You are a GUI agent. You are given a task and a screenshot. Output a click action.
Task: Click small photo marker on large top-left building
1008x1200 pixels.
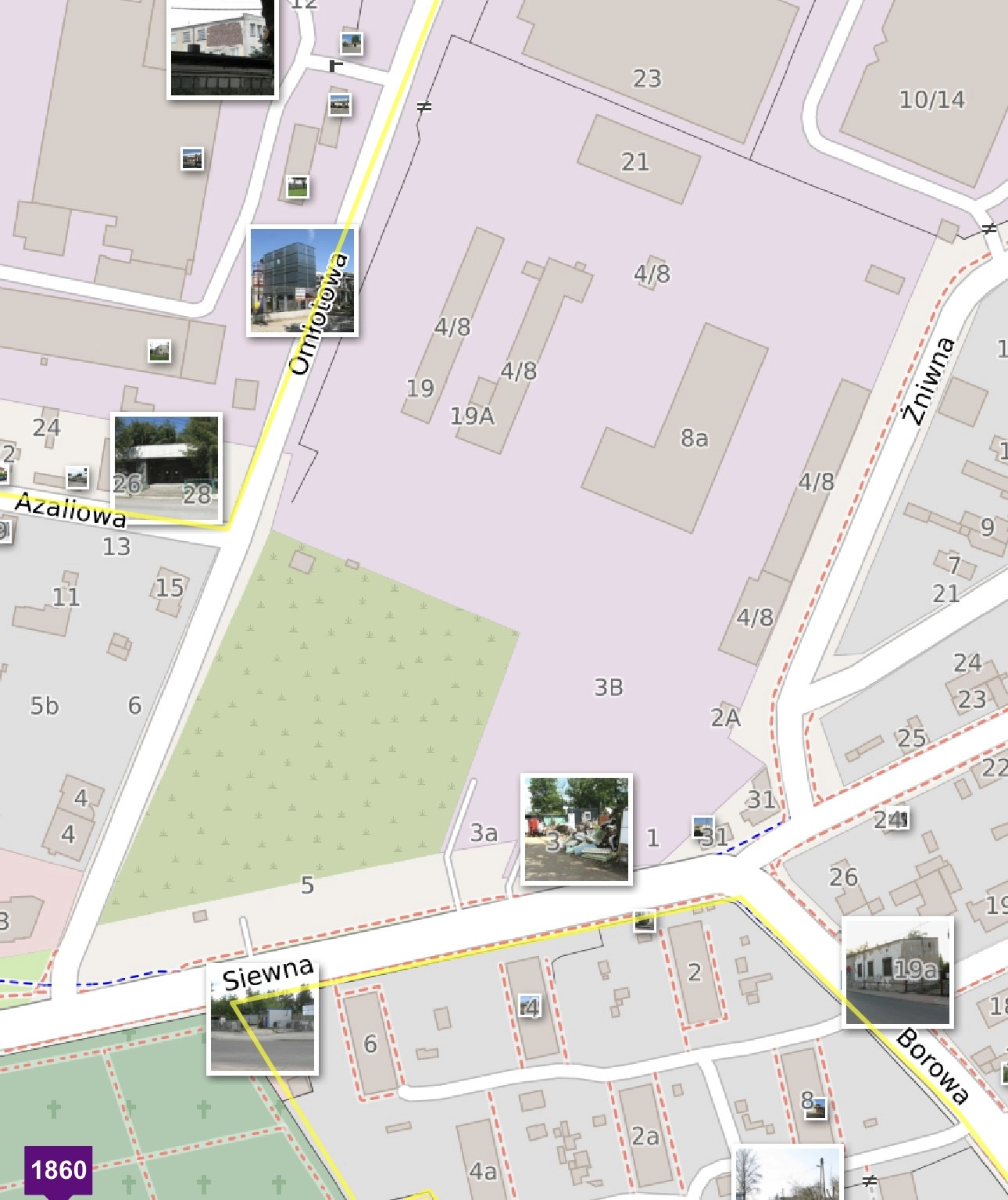[192, 159]
